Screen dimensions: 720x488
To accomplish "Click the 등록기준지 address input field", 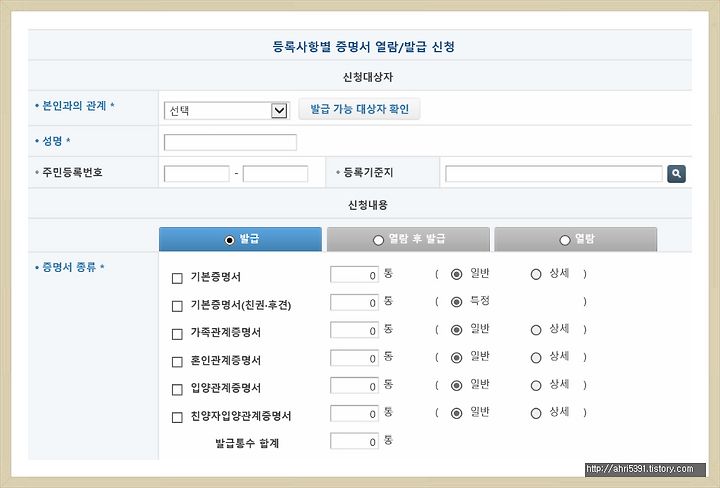I will (554, 174).
